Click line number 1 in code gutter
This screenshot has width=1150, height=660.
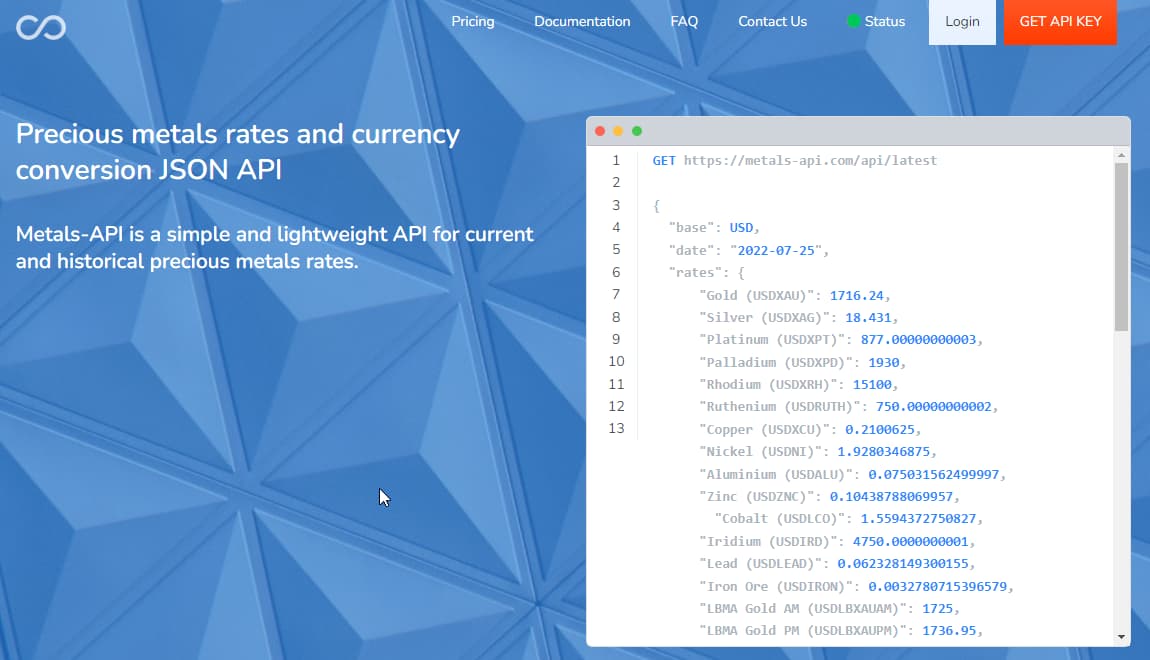(616, 161)
